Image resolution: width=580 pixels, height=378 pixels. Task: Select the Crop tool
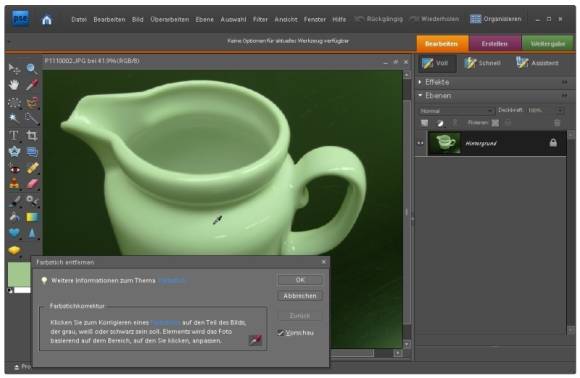32,135
